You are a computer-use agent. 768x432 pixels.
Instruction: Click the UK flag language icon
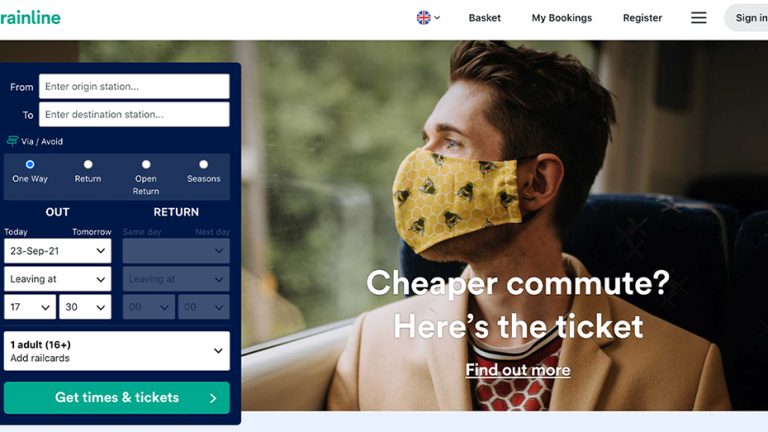click(x=424, y=18)
